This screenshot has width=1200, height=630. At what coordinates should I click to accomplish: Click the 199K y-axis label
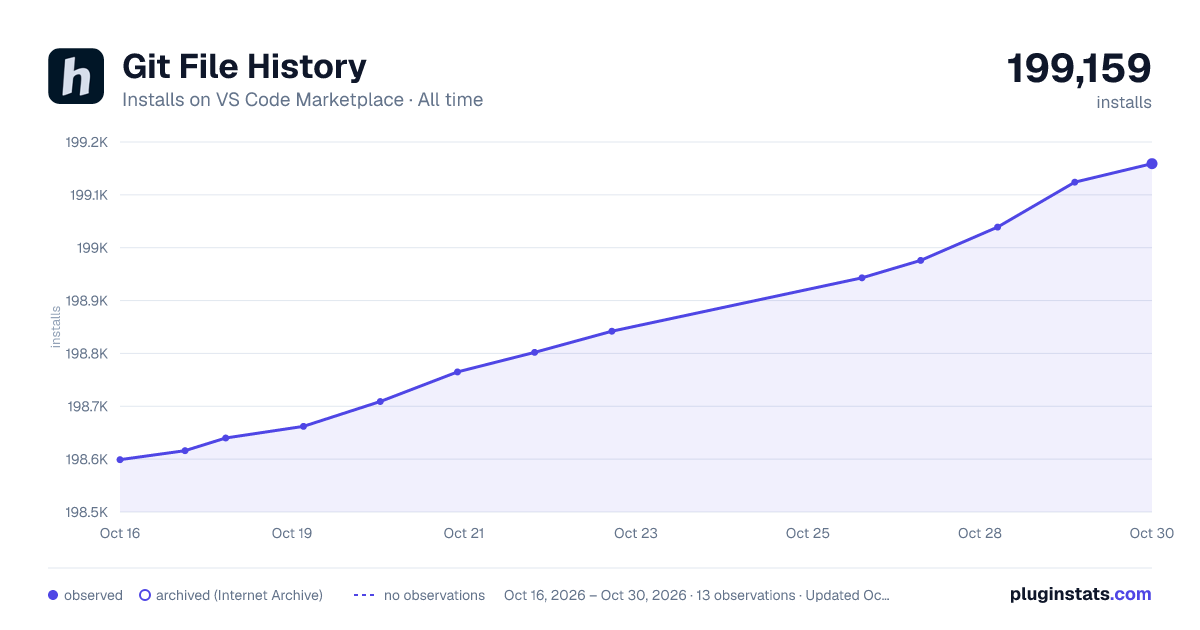(92, 248)
